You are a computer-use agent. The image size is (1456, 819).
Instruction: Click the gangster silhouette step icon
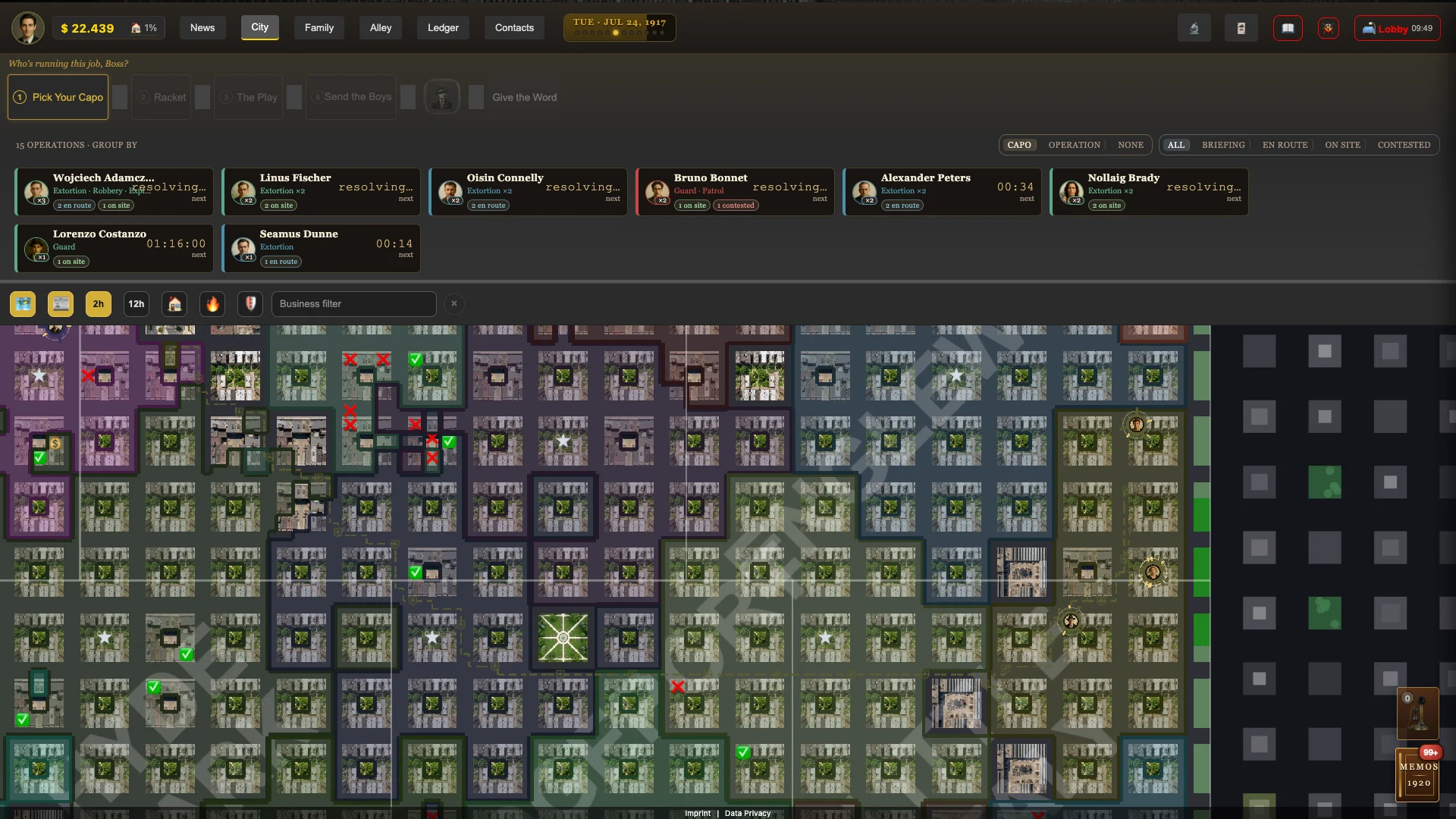pos(441,97)
